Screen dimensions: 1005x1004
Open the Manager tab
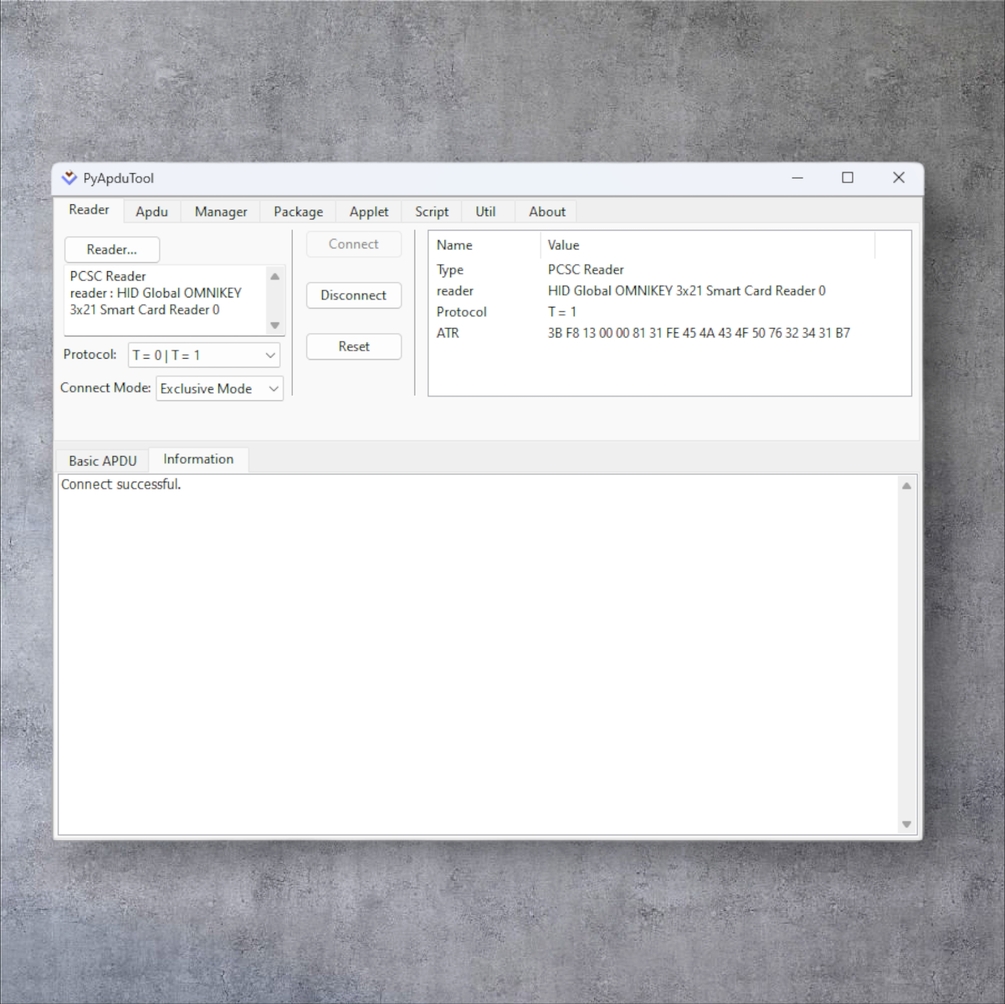click(220, 212)
